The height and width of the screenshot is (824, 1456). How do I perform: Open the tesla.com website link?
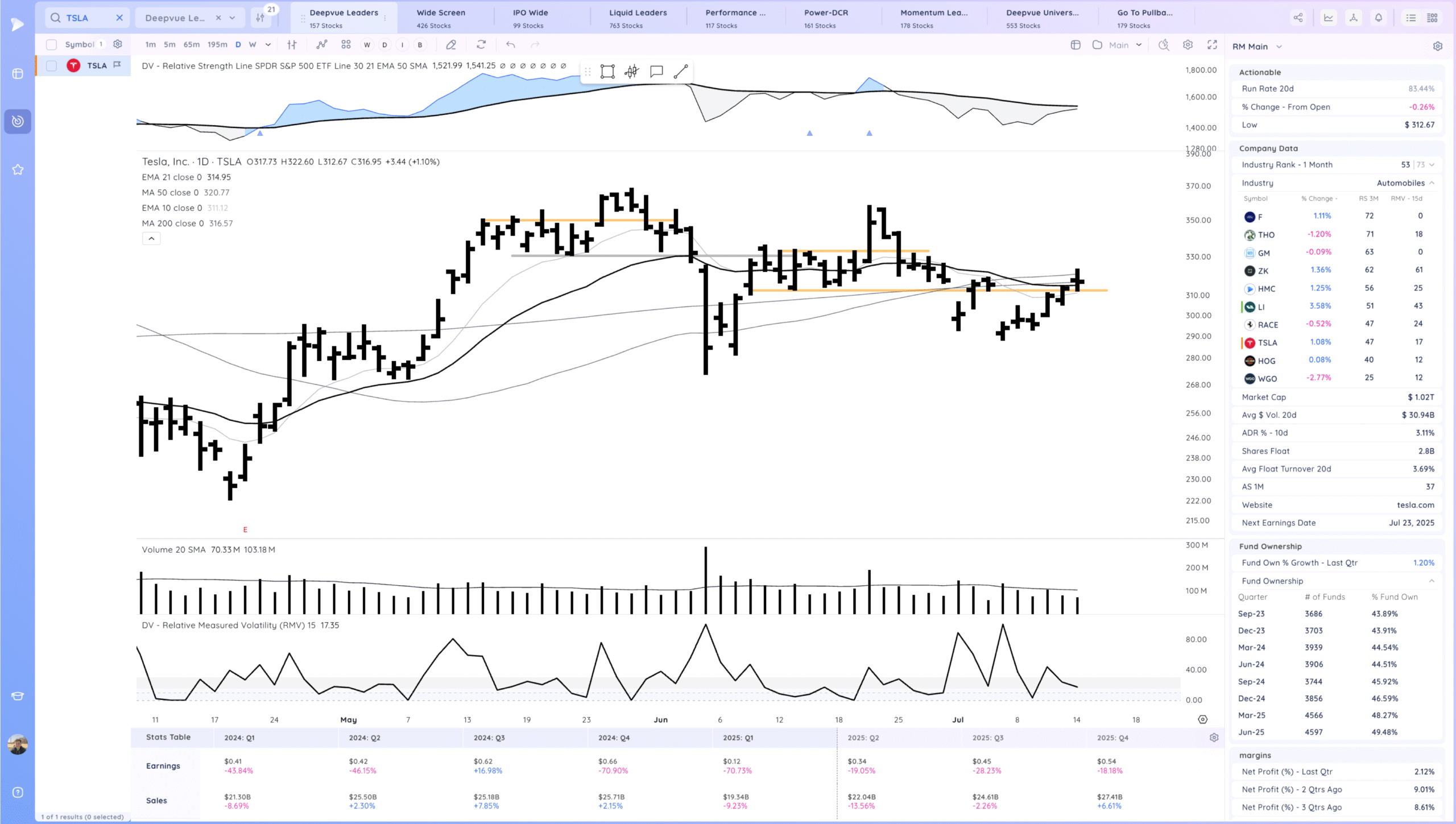click(x=1415, y=505)
